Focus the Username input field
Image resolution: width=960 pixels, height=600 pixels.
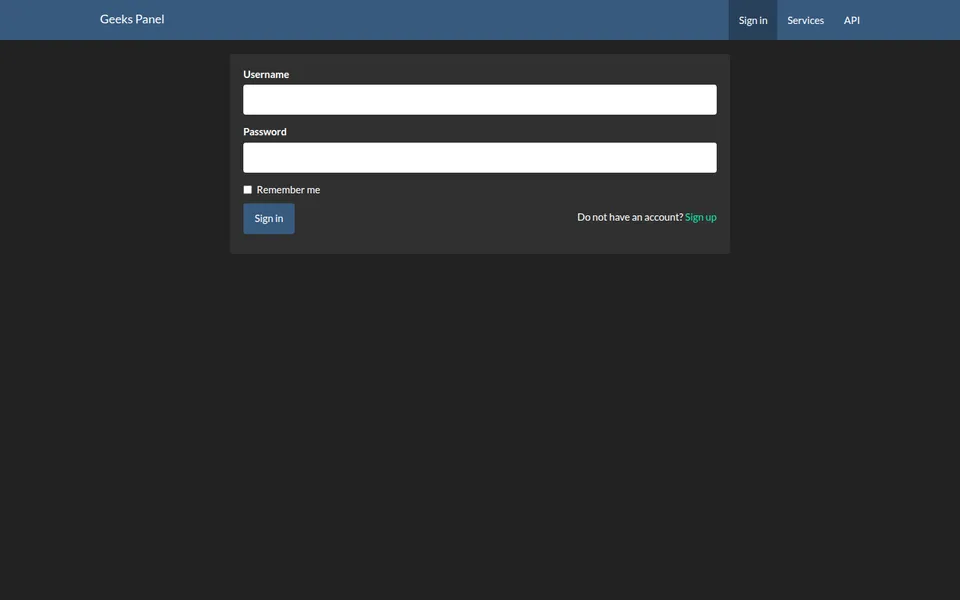(x=479, y=100)
